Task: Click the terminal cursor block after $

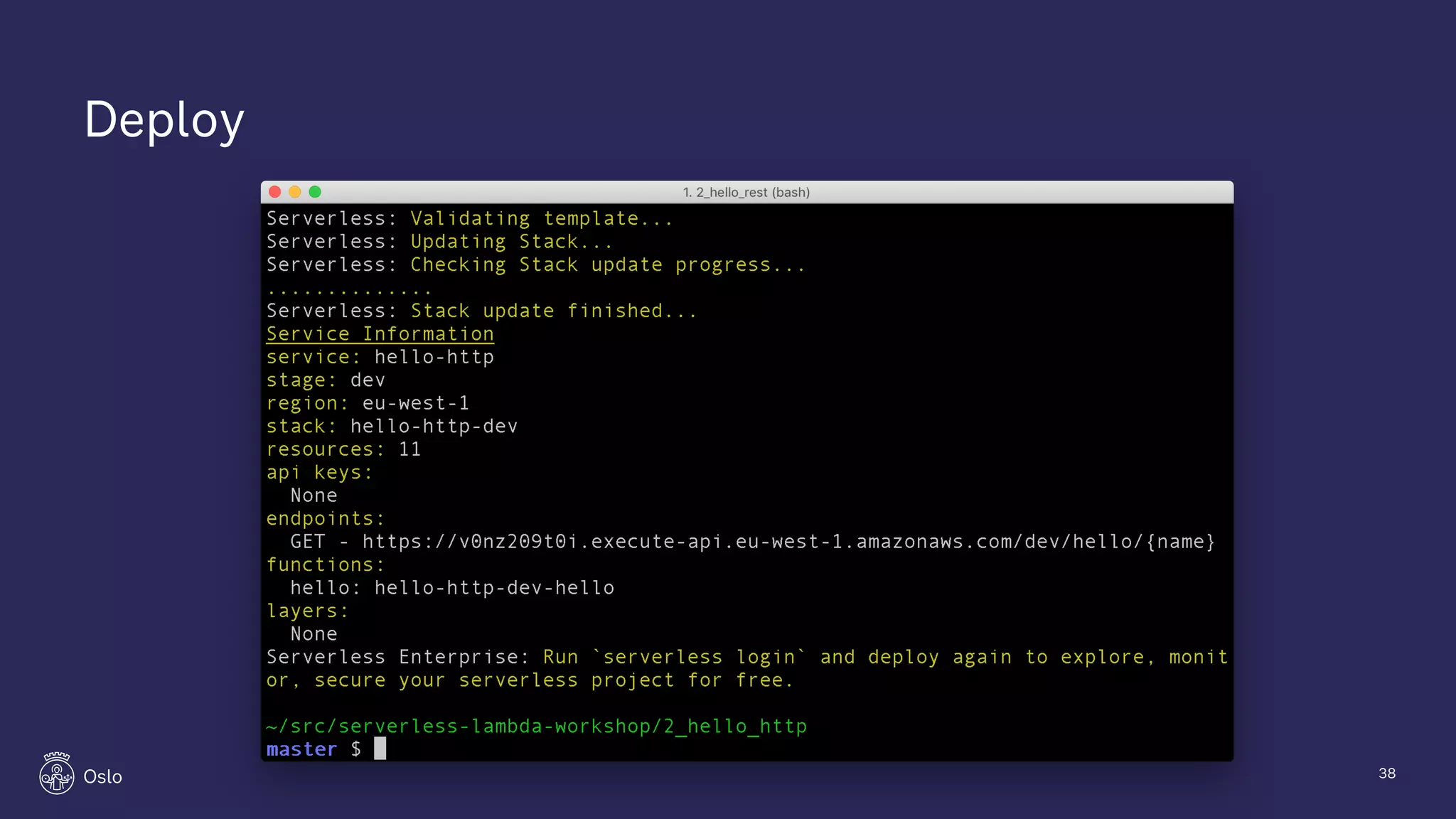Action: [380, 749]
